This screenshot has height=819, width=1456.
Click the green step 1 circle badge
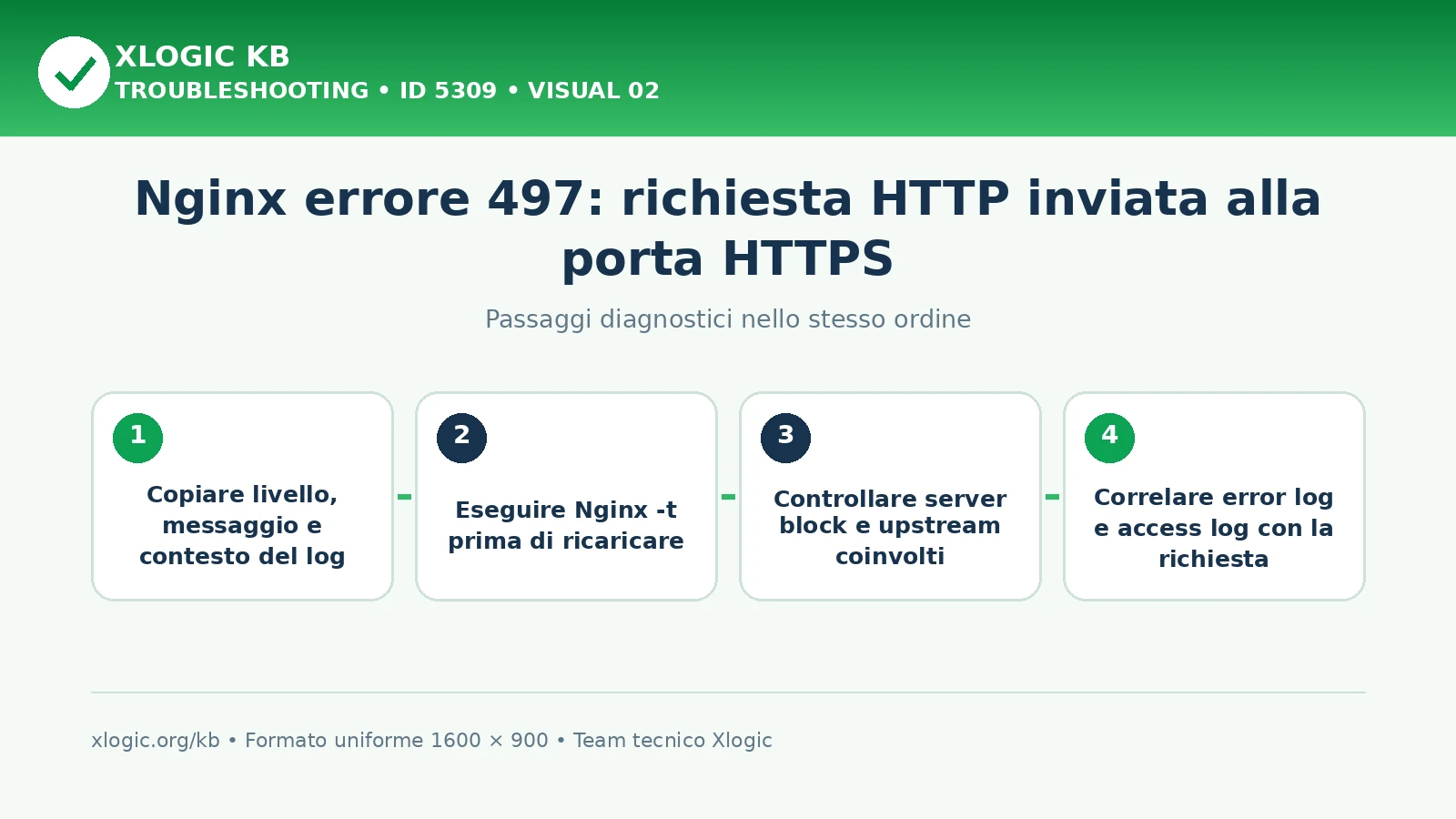click(137, 438)
